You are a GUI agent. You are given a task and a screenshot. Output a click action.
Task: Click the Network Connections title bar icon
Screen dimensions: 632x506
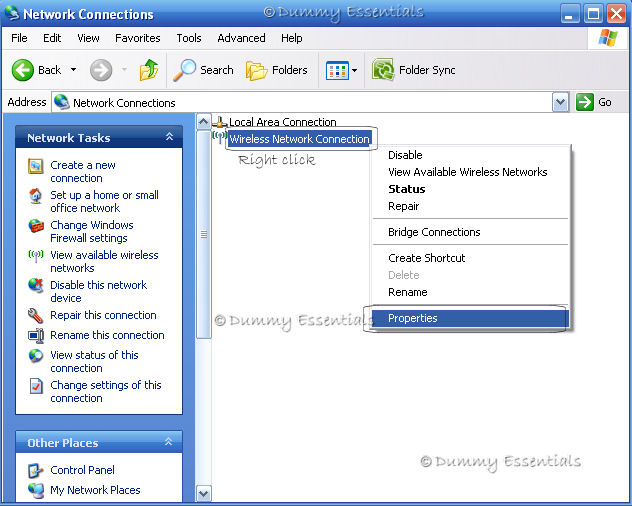[x=12, y=13]
